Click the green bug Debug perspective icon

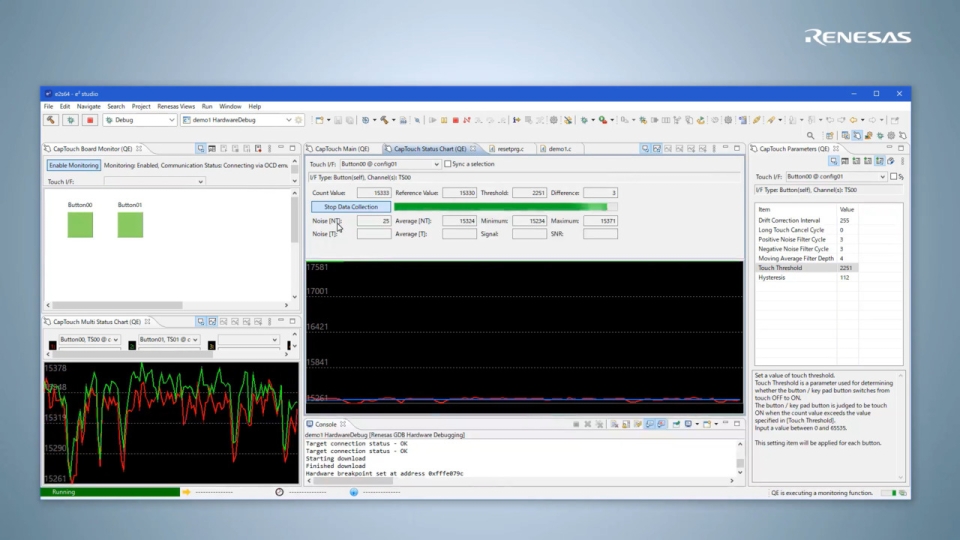(x=880, y=135)
